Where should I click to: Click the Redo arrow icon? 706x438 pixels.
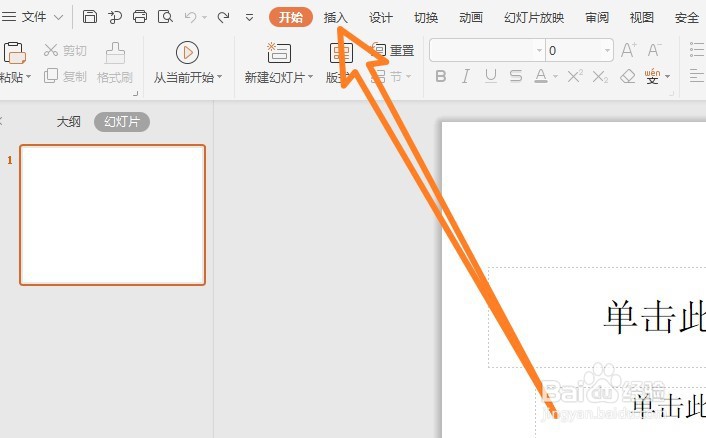223,17
